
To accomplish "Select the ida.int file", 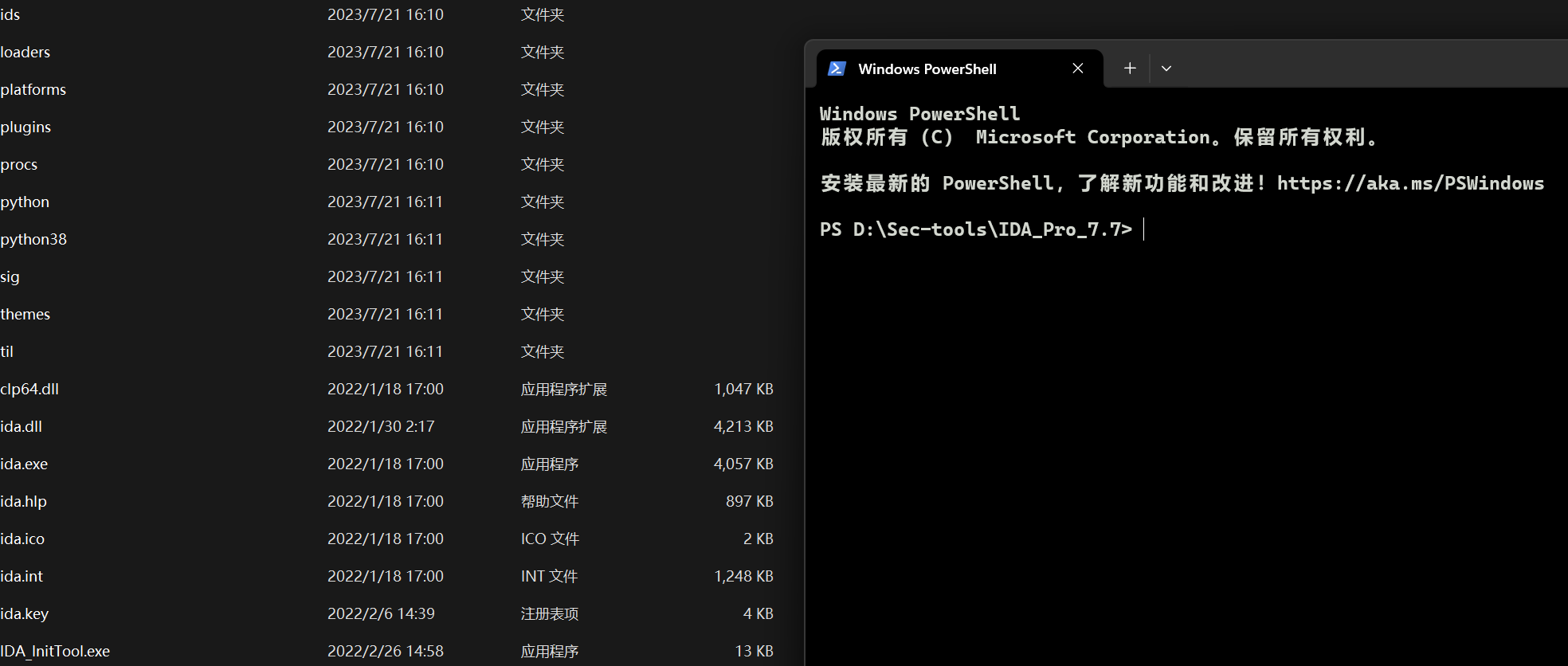I will pos(22,576).
